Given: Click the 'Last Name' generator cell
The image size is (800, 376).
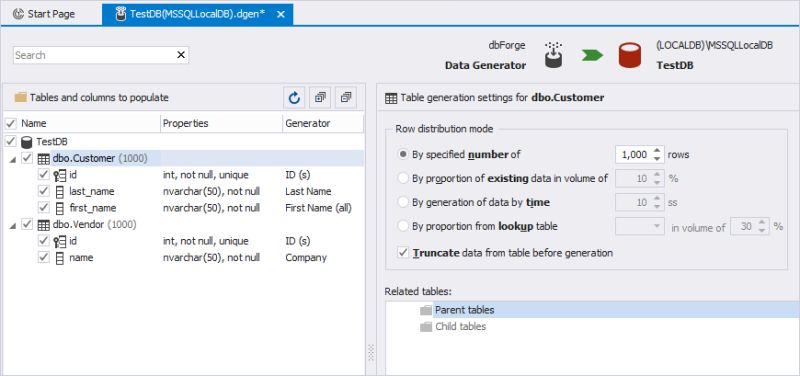Looking at the screenshot, I should click(308, 191).
